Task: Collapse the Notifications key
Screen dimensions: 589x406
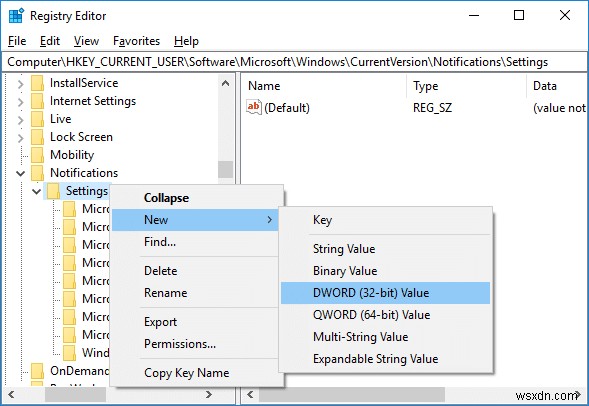Action: tap(21, 174)
